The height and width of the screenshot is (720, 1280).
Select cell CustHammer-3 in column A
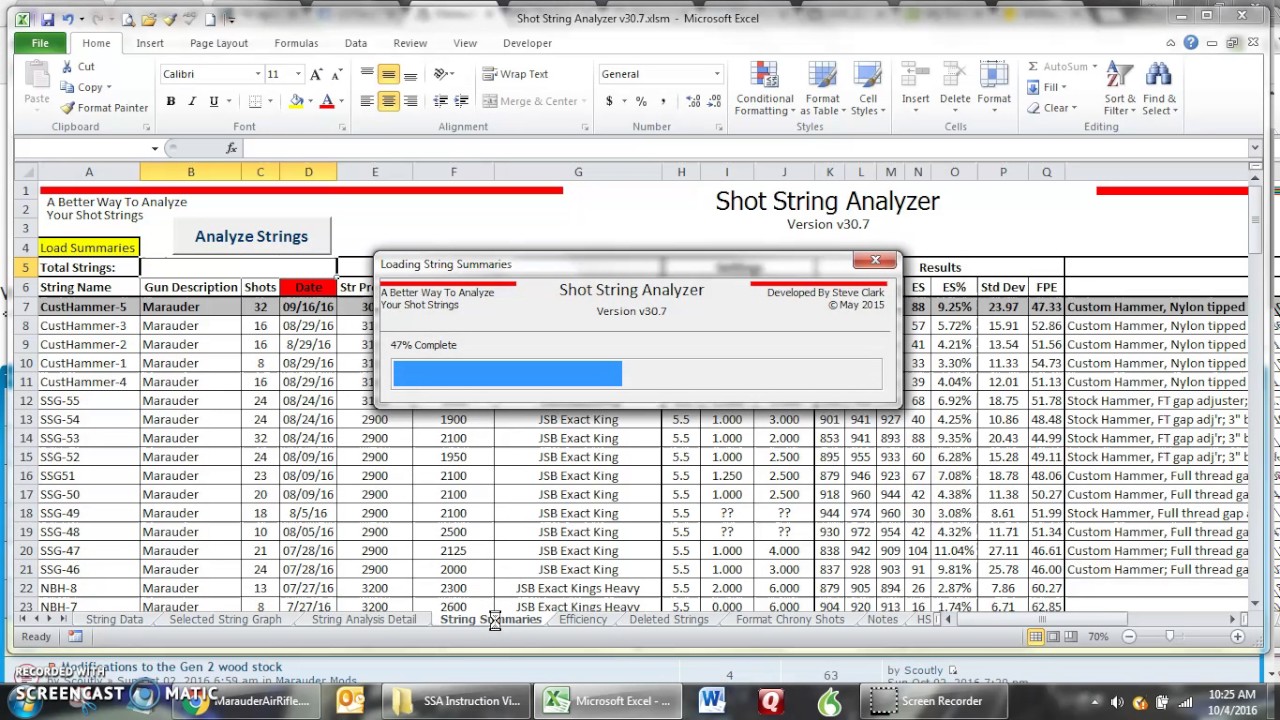88,326
